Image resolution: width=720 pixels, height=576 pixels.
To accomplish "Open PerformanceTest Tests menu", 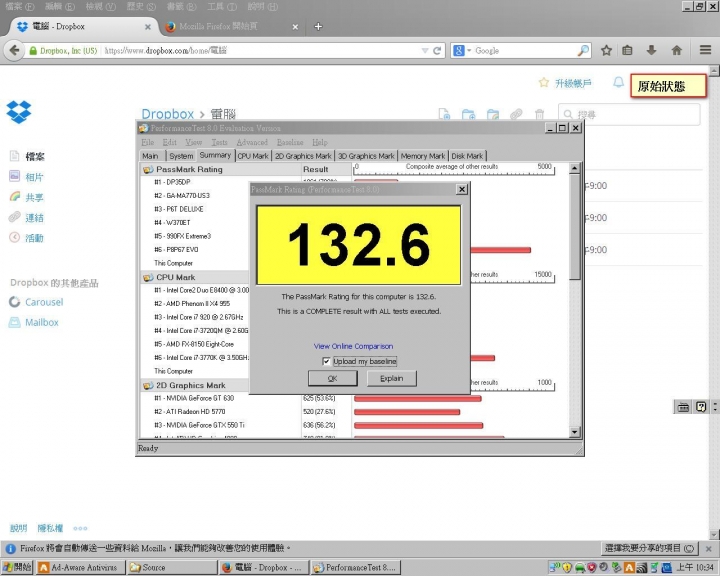I will tap(219, 142).
